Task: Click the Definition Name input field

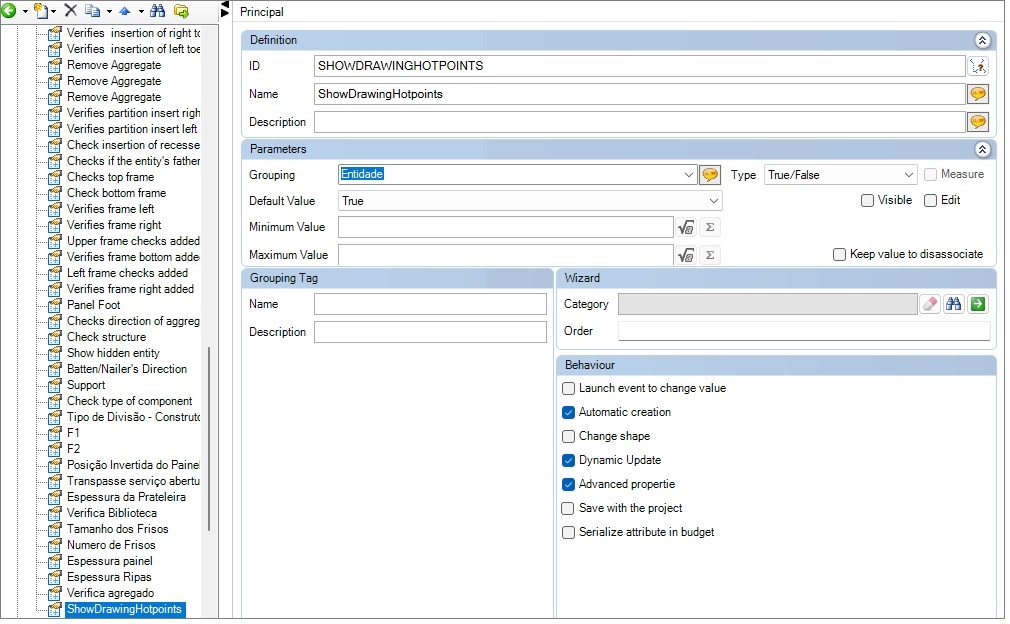Action: (639, 94)
